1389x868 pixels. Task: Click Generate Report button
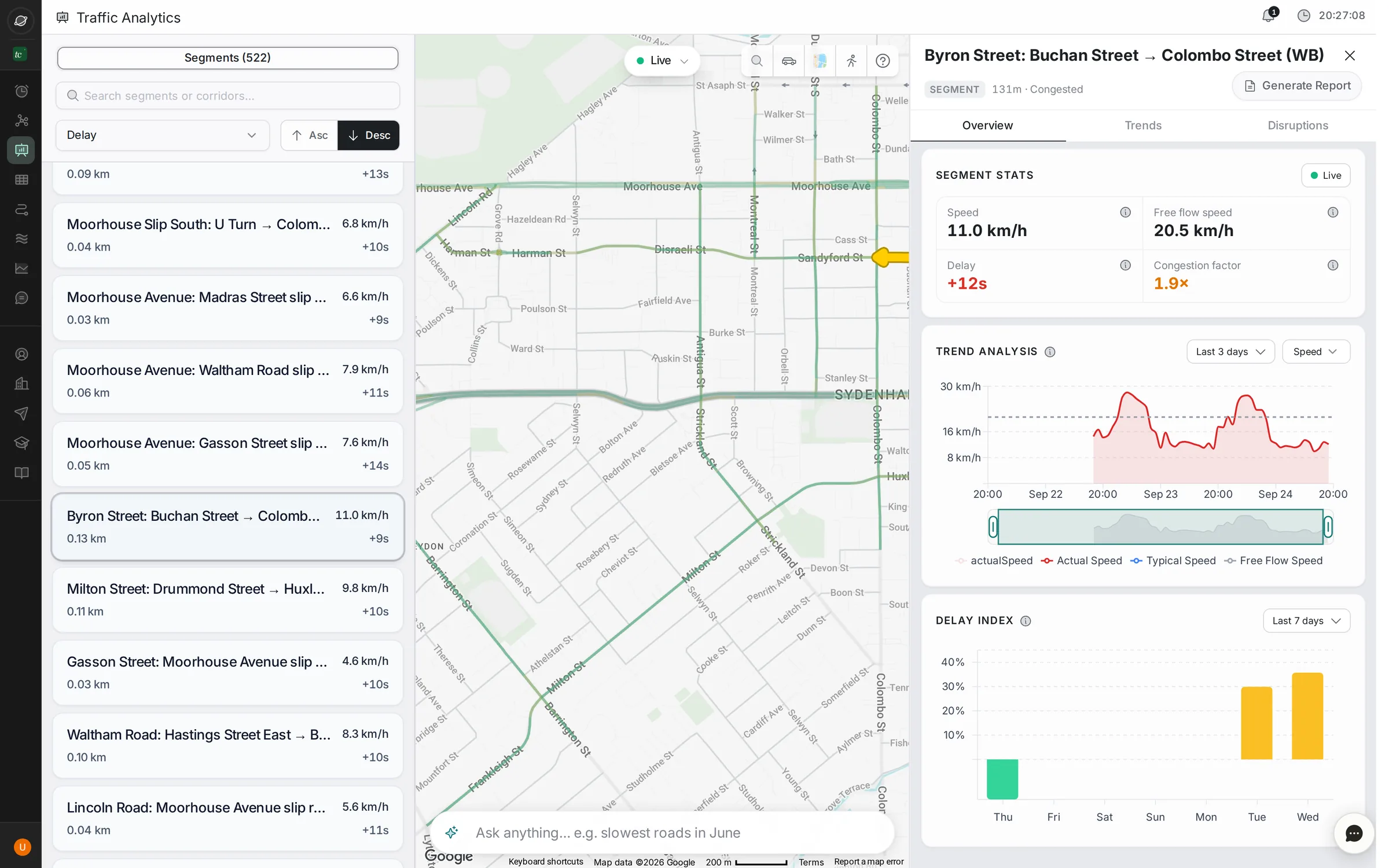(x=1297, y=86)
